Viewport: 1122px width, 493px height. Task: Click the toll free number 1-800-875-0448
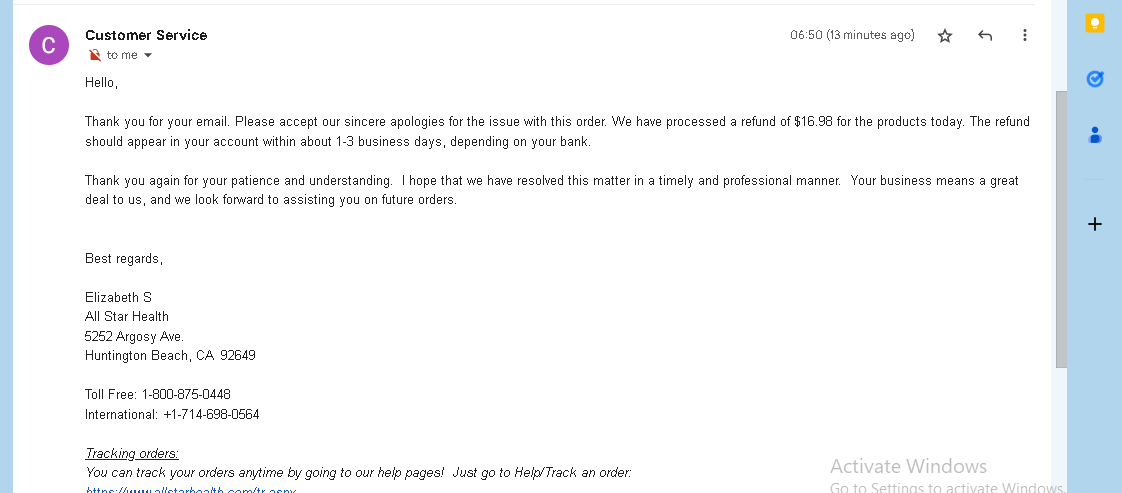tap(186, 394)
